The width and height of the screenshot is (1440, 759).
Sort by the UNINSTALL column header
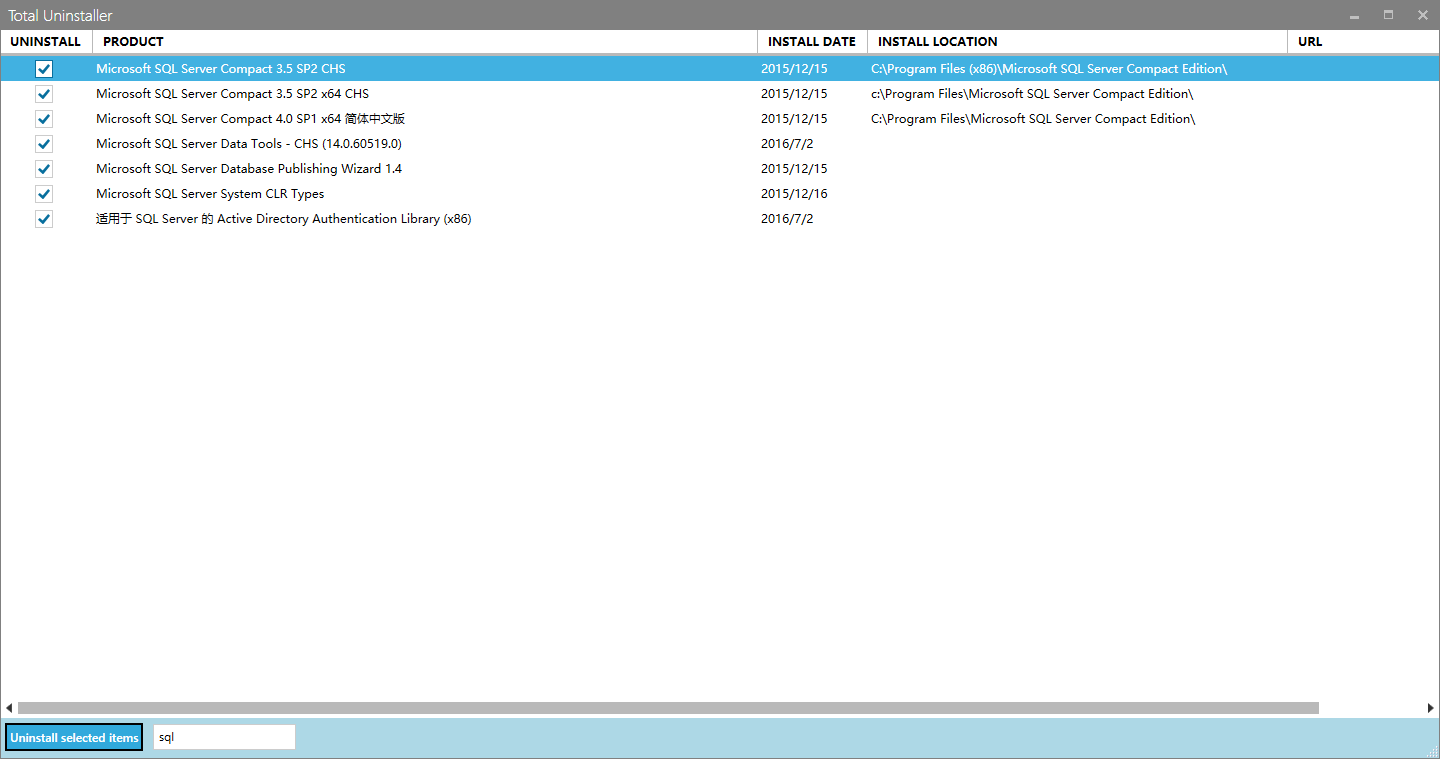(x=46, y=42)
